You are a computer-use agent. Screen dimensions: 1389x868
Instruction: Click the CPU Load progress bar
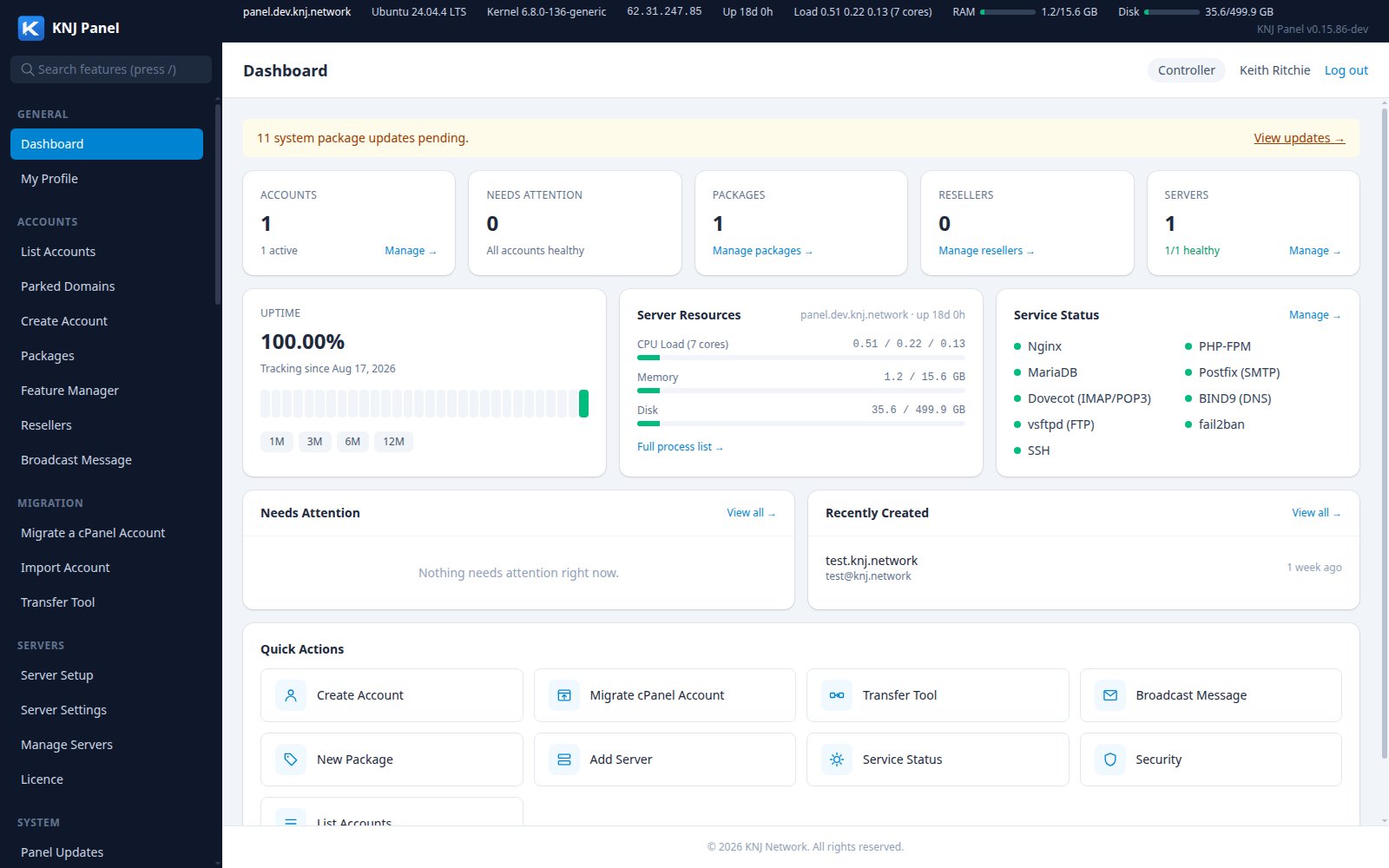(x=801, y=358)
